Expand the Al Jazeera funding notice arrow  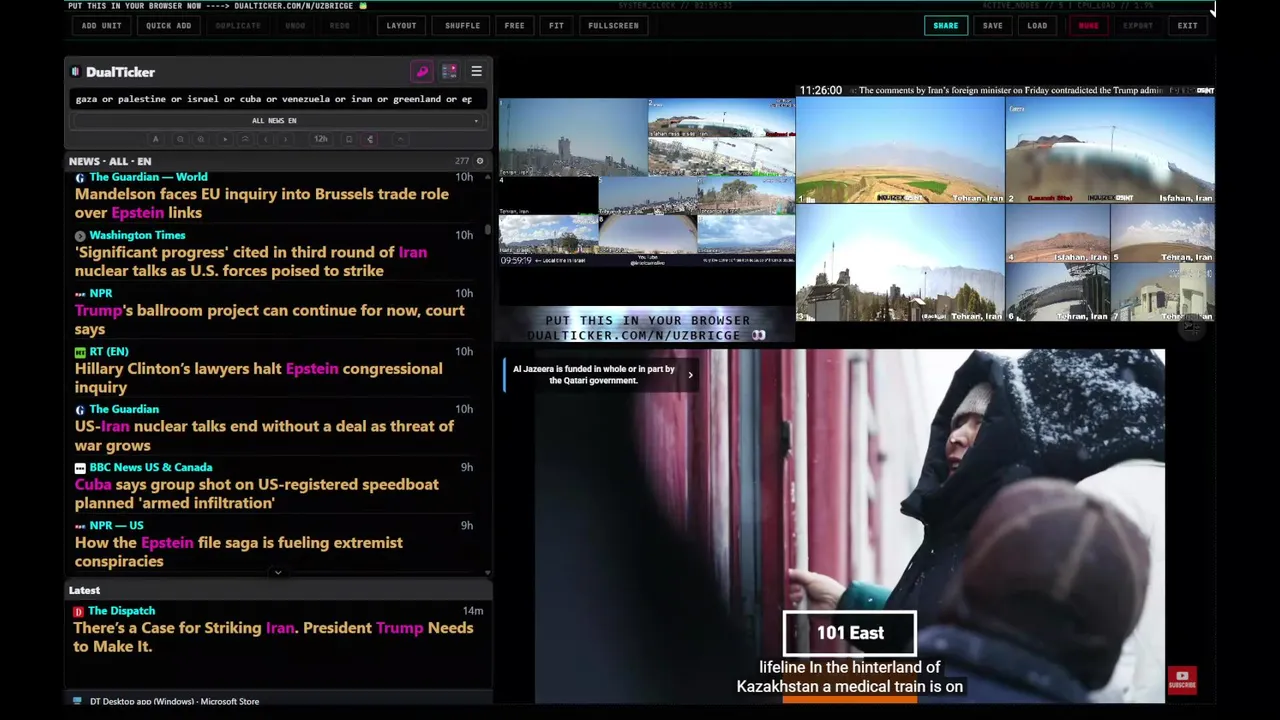690,375
